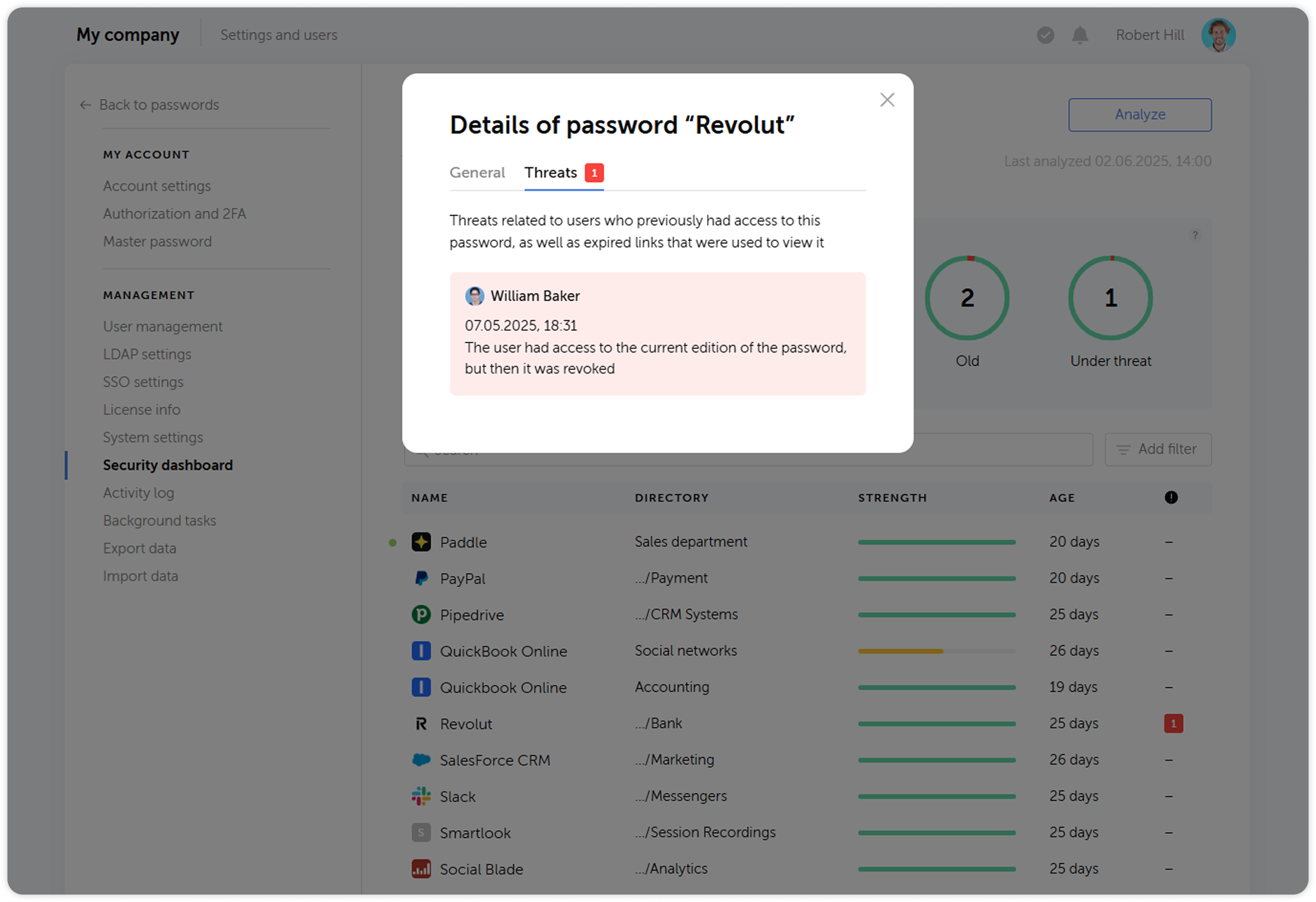Click the .../CRM Systems directory cell
This screenshot has width=1316, height=902.
pyautogui.click(x=687, y=615)
